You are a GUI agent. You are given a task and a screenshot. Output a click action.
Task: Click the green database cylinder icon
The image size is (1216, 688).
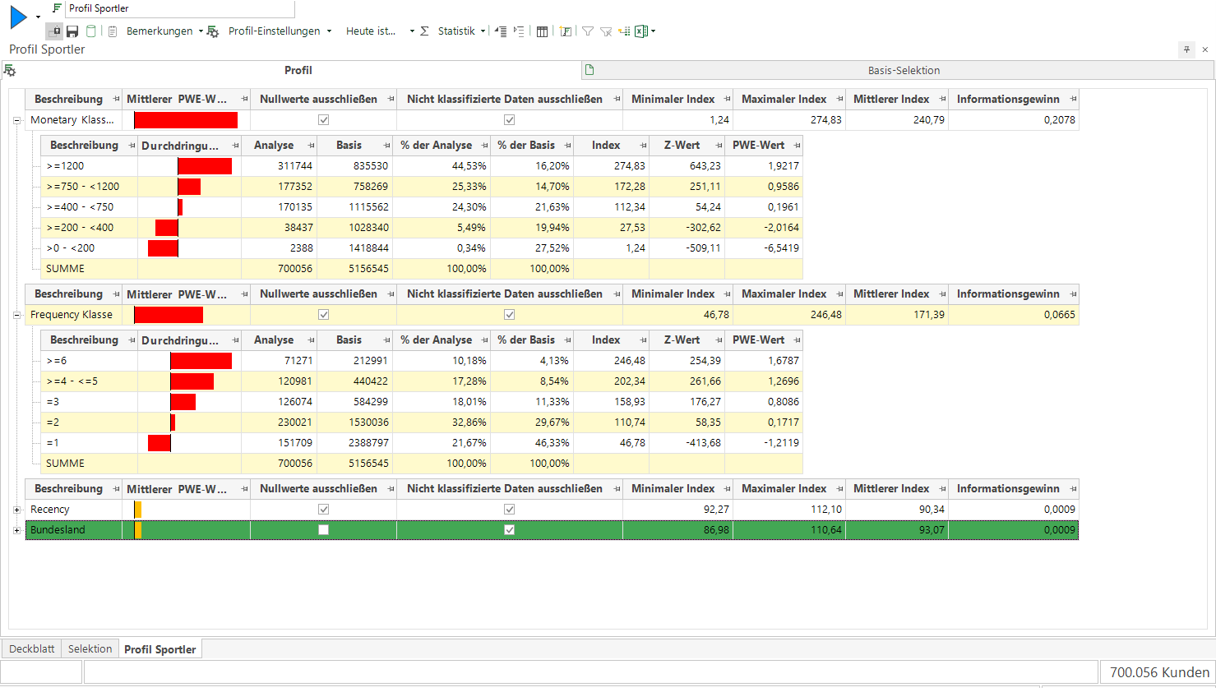click(x=91, y=31)
